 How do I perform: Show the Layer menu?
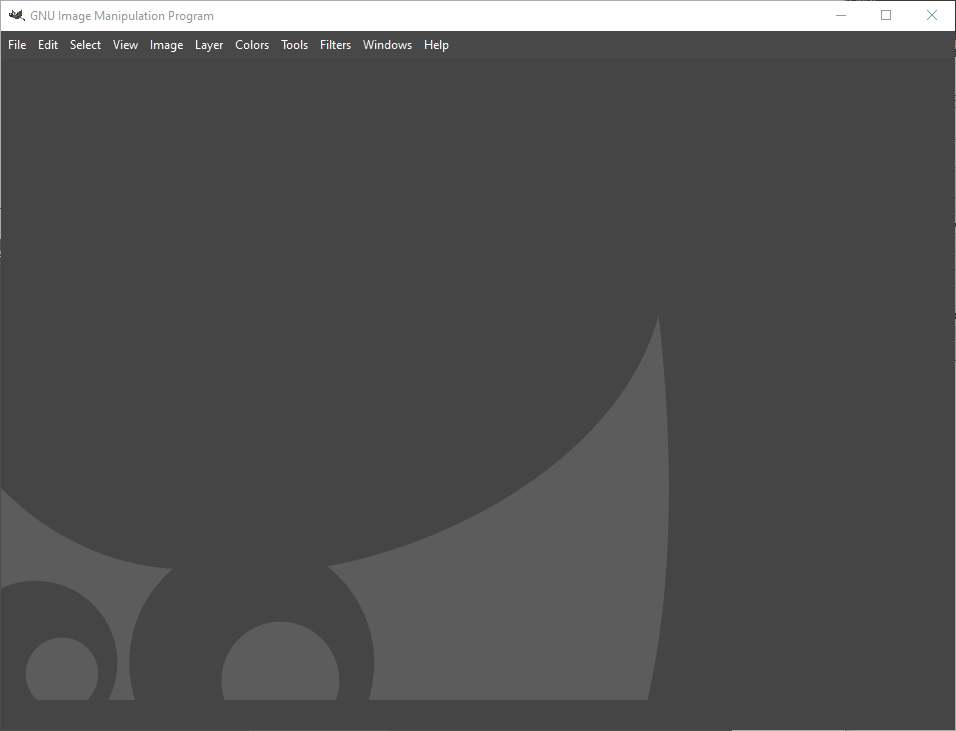pos(209,45)
